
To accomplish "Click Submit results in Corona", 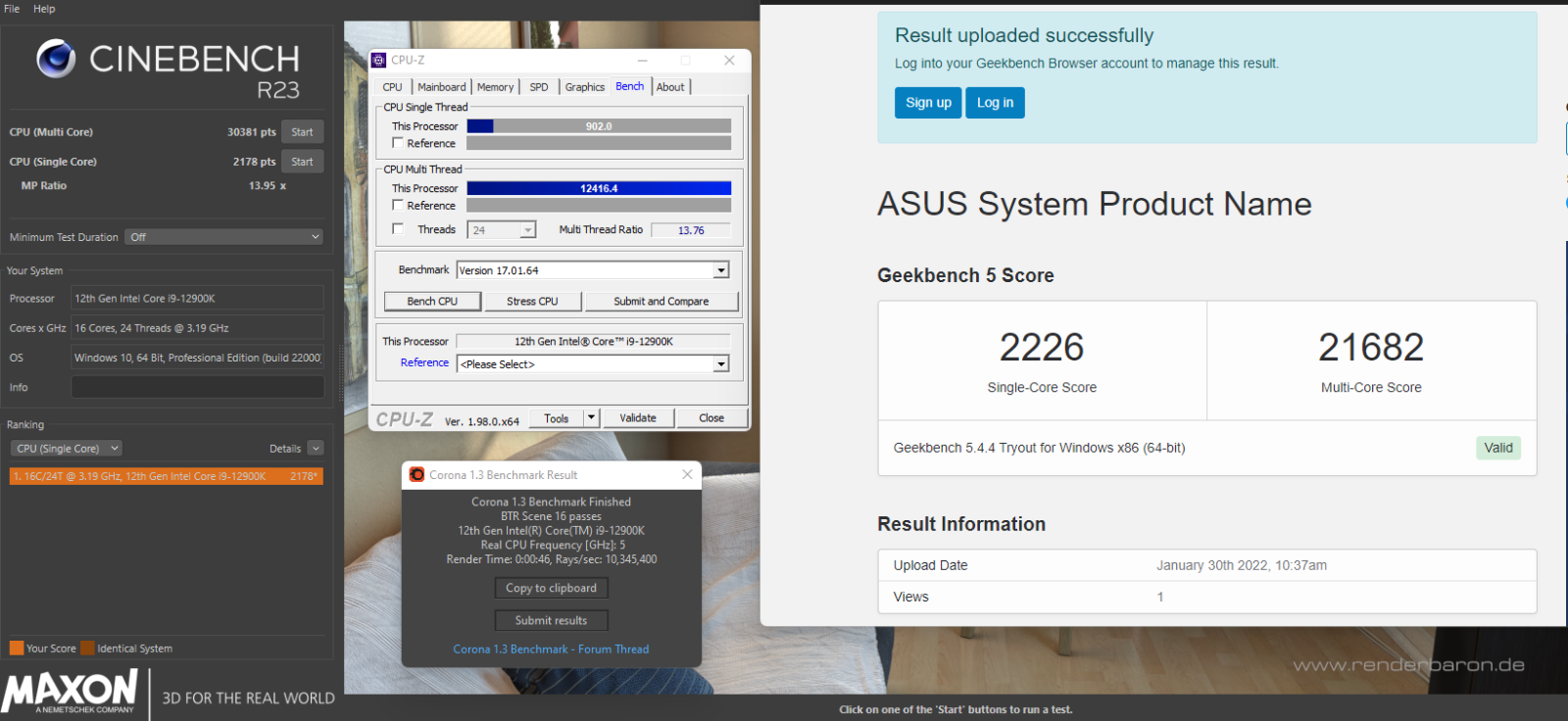I will pyautogui.click(x=551, y=620).
